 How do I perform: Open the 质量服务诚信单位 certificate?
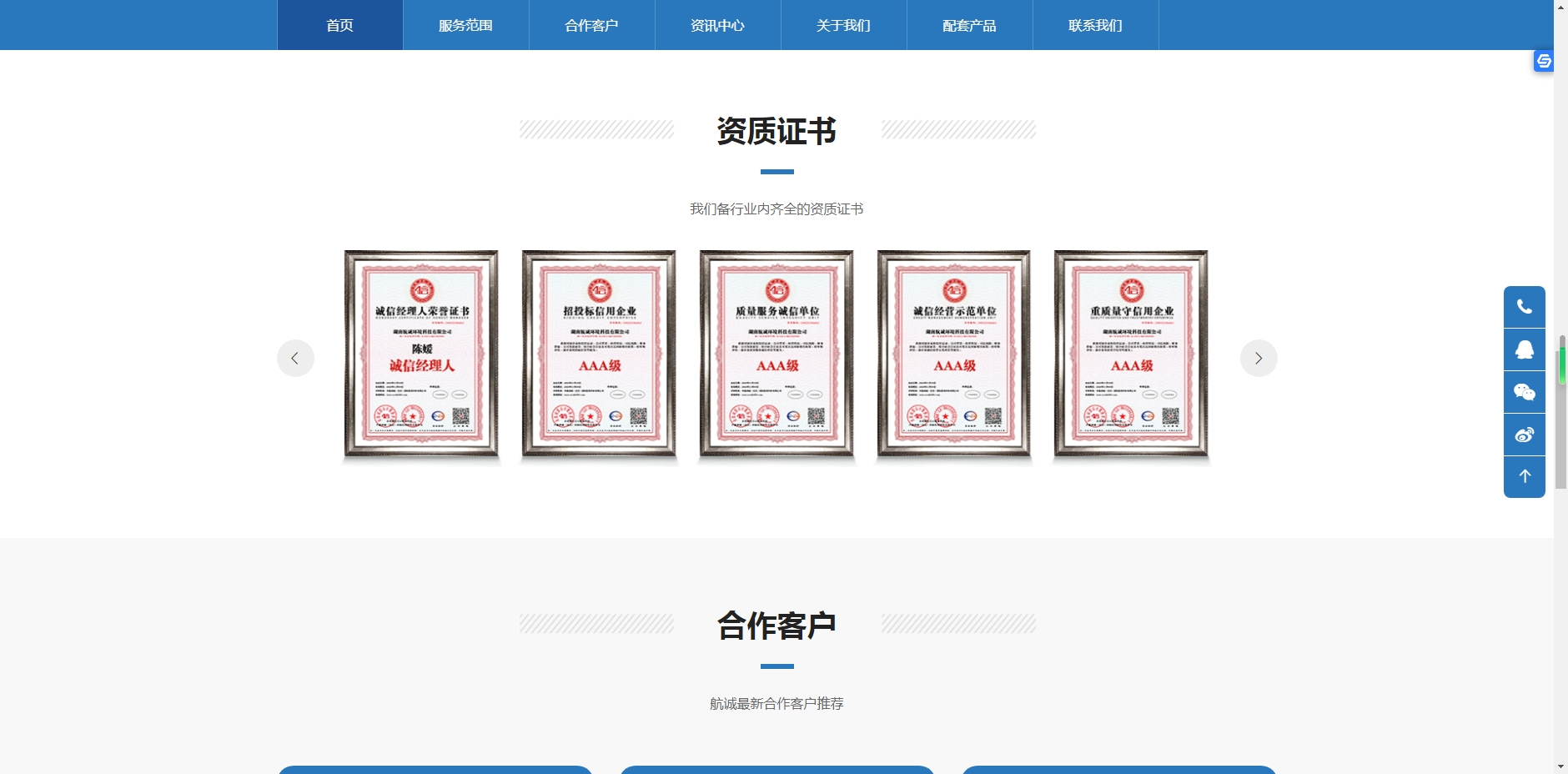[x=776, y=354]
